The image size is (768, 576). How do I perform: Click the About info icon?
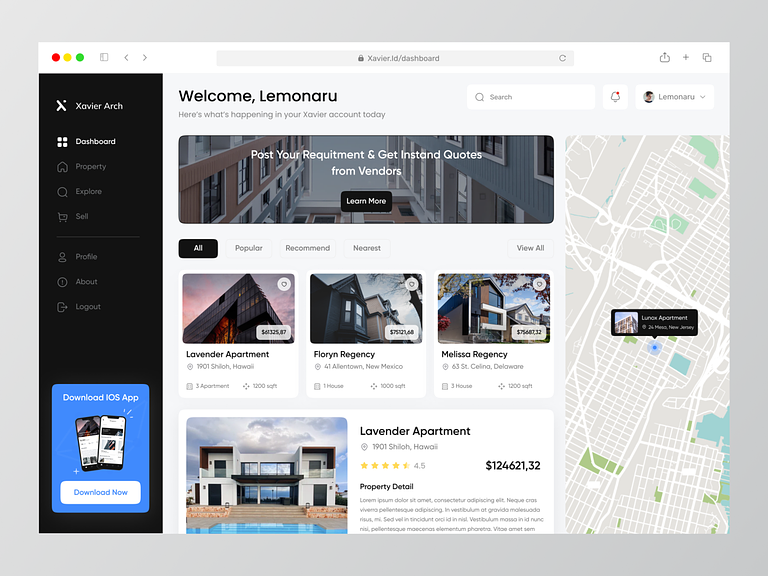62,282
